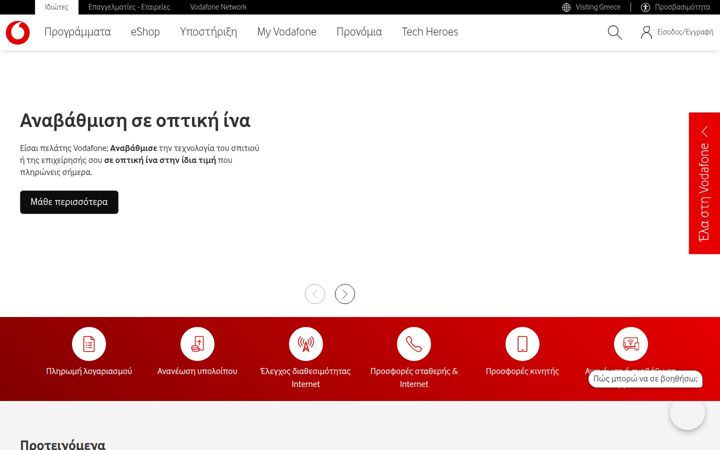Go to next carousel slide
The height and width of the screenshot is (450, 720).
click(345, 294)
